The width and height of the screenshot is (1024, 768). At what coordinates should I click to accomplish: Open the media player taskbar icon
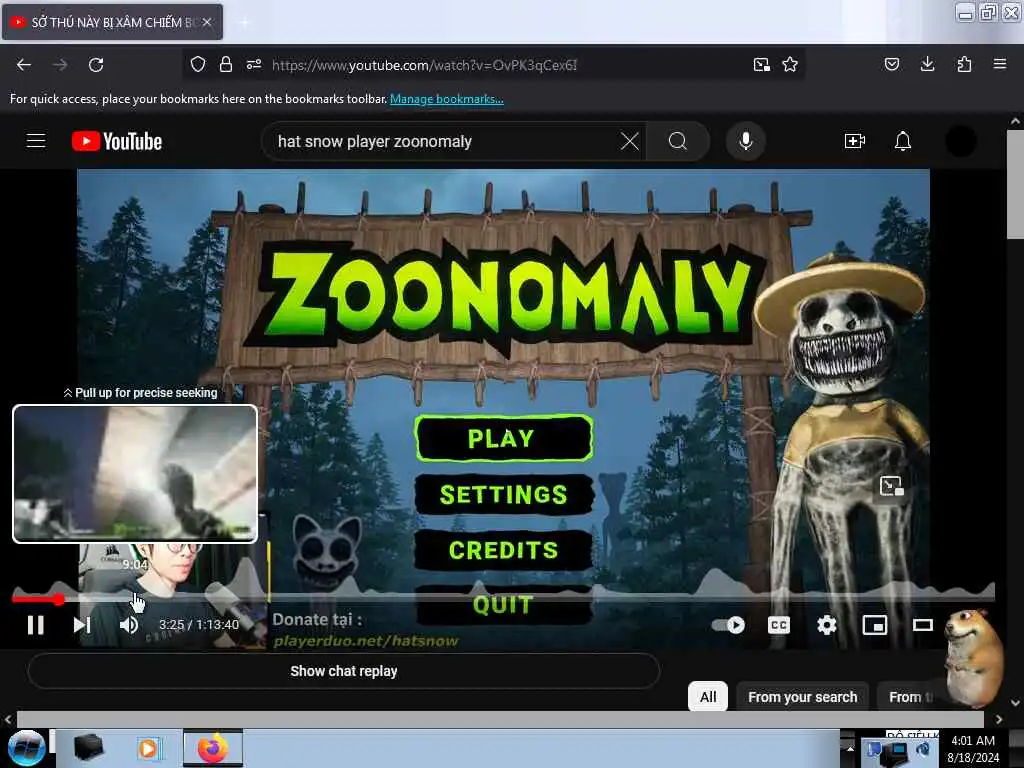tap(150, 748)
